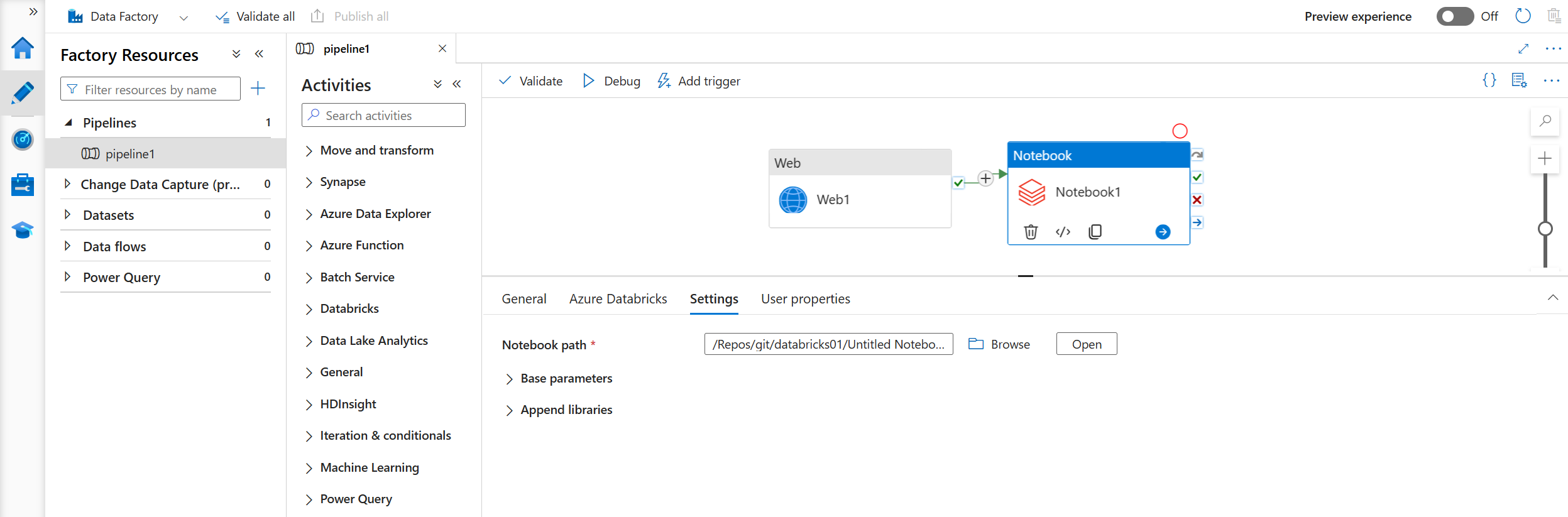Click Add trigger
This screenshot has height=517, width=1568.
pos(699,81)
